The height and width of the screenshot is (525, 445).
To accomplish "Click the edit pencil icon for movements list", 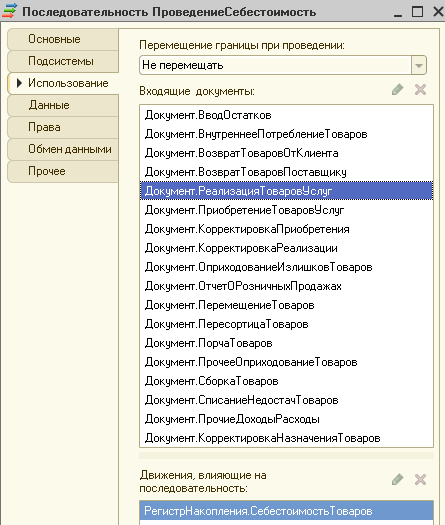I will tap(397, 479).
